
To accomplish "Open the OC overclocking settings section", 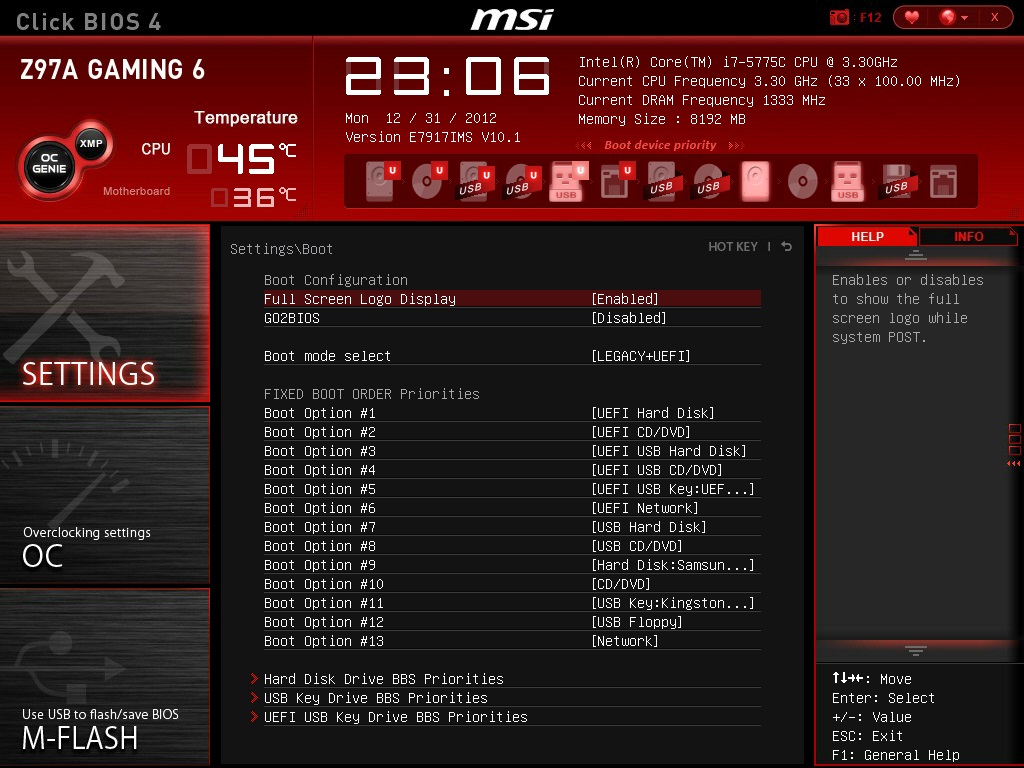I will click(x=104, y=496).
